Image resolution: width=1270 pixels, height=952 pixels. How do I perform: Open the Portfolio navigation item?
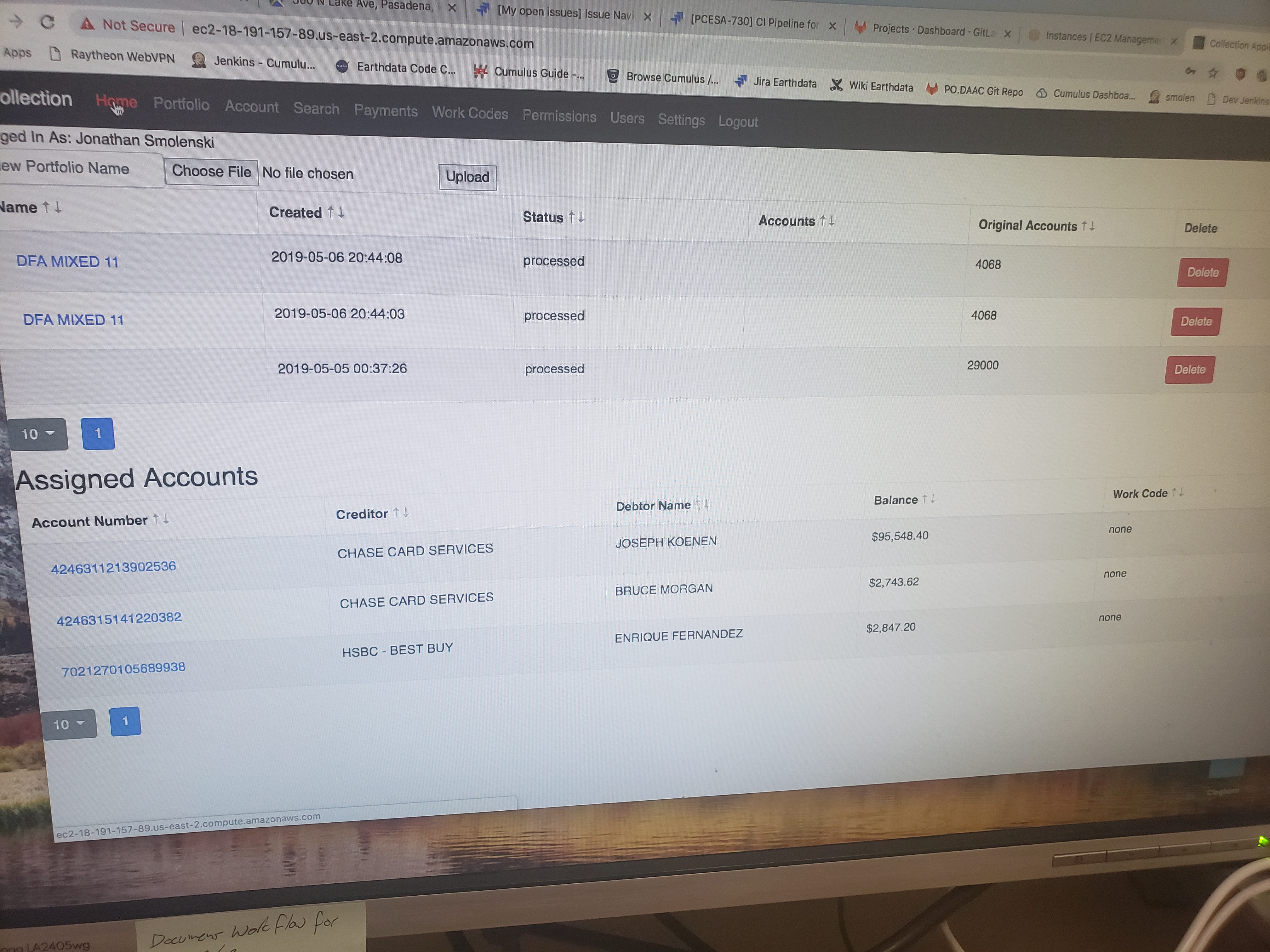click(x=181, y=104)
